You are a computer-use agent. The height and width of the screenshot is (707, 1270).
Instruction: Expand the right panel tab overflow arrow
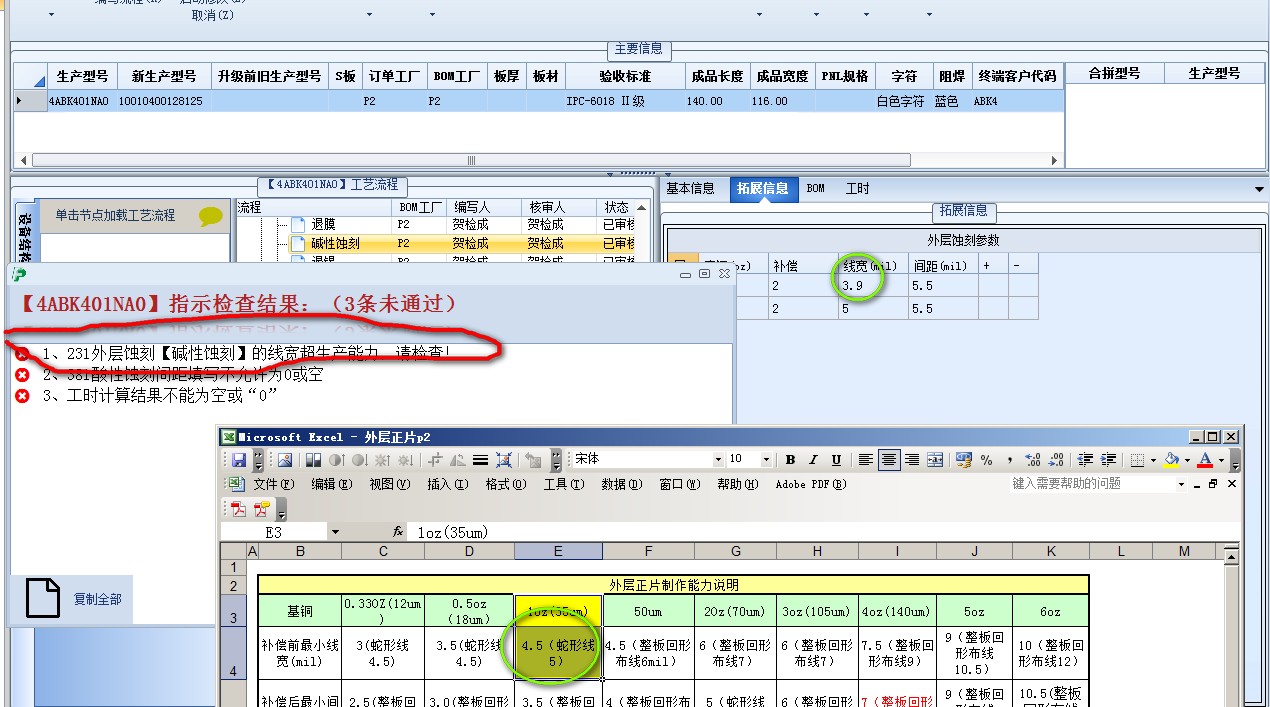pyautogui.click(x=1259, y=188)
